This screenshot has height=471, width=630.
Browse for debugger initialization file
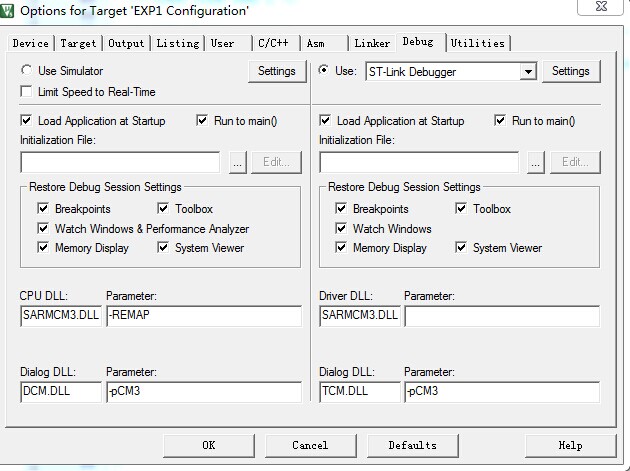pyautogui.click(x=536, y=162)
